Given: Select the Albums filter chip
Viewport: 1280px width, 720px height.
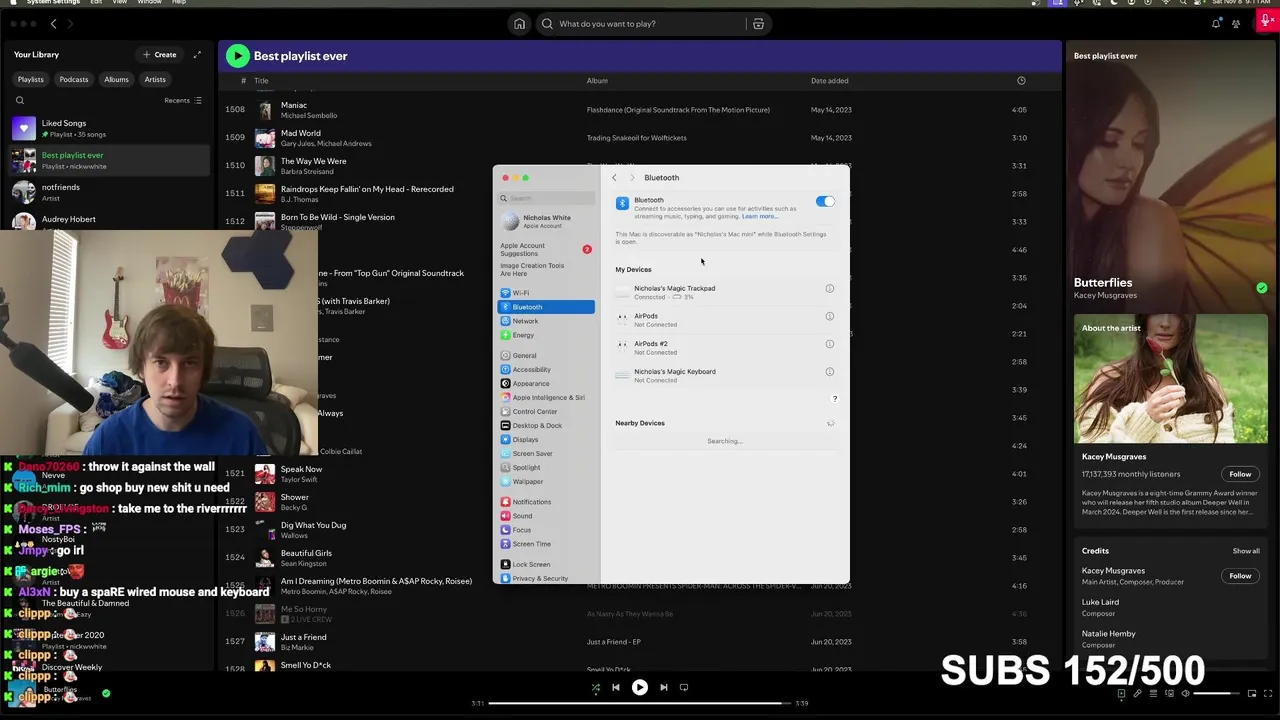Looking at the screenshot, I should pyautogui.click(x=116, y=79).
